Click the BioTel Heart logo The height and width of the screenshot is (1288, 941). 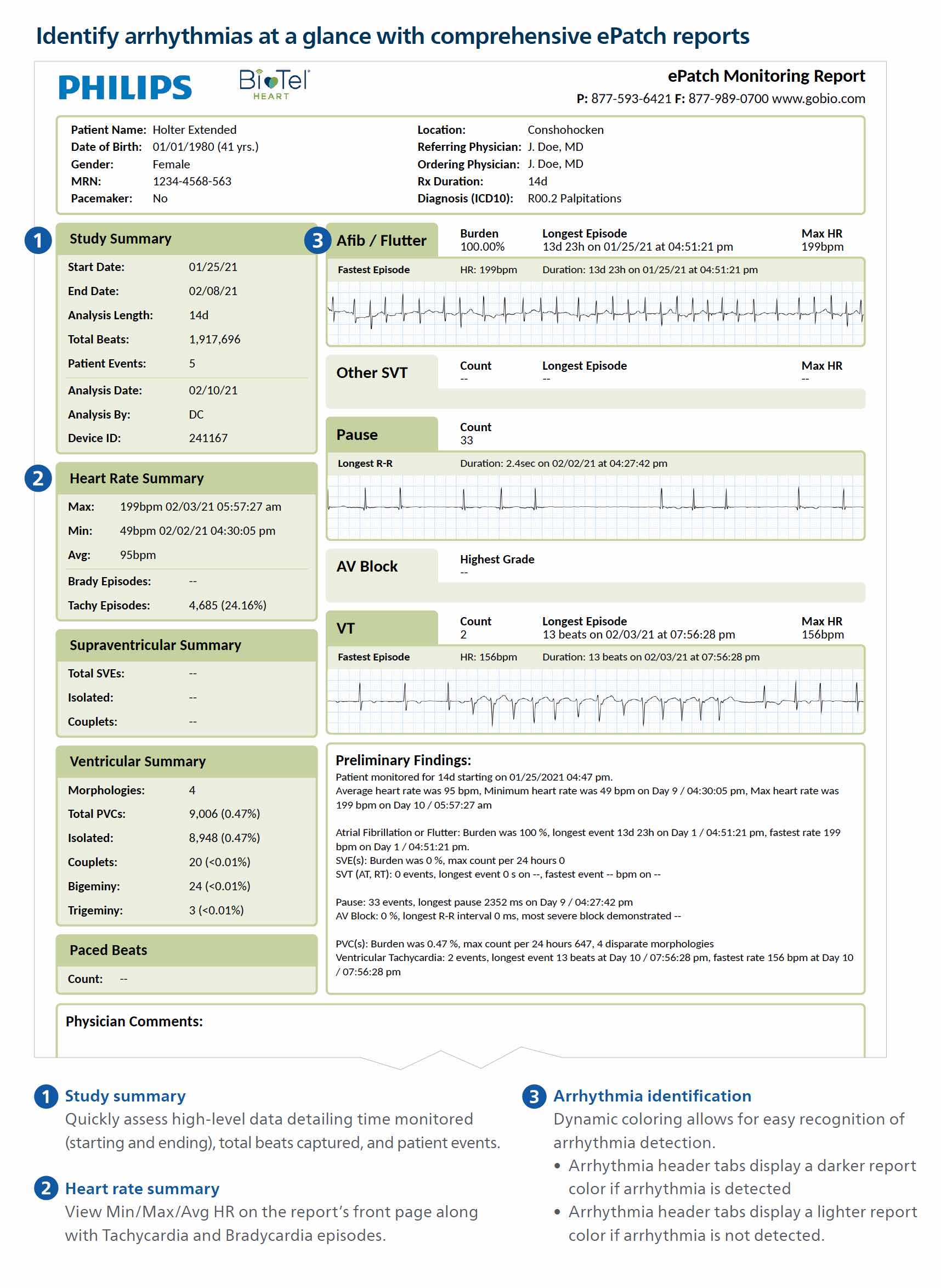click(274, 84)
